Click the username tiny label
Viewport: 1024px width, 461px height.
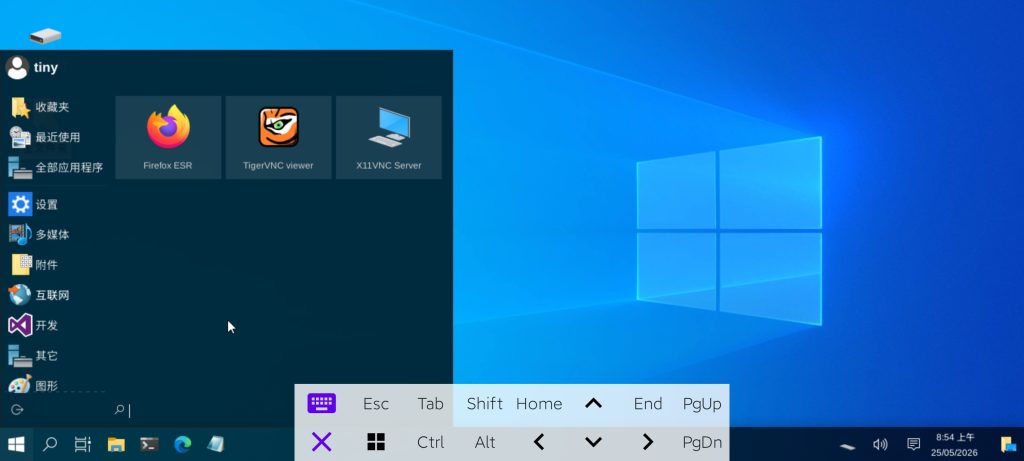(x=46, y=68)
